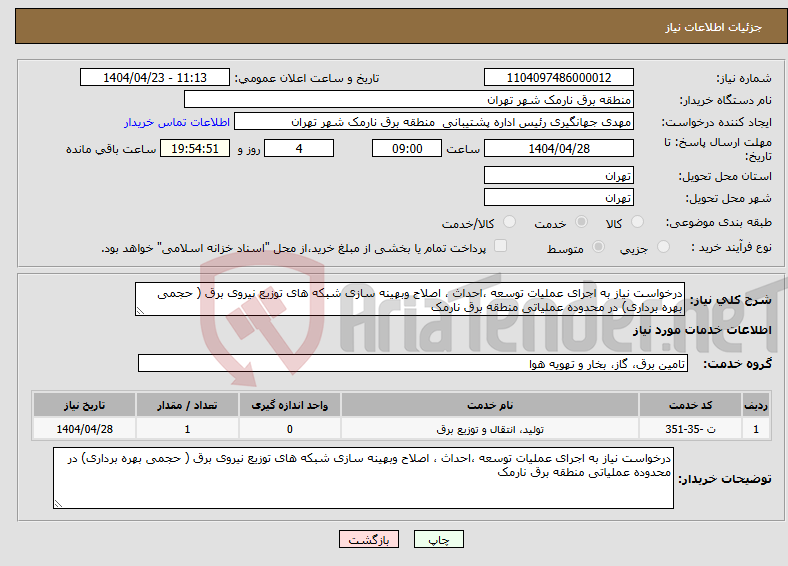Image resolution: width=788 pixels, height=566 pixels.
Task: Click the resize handle of توضیحات خریدار textarea
Action: pos(58,504)
